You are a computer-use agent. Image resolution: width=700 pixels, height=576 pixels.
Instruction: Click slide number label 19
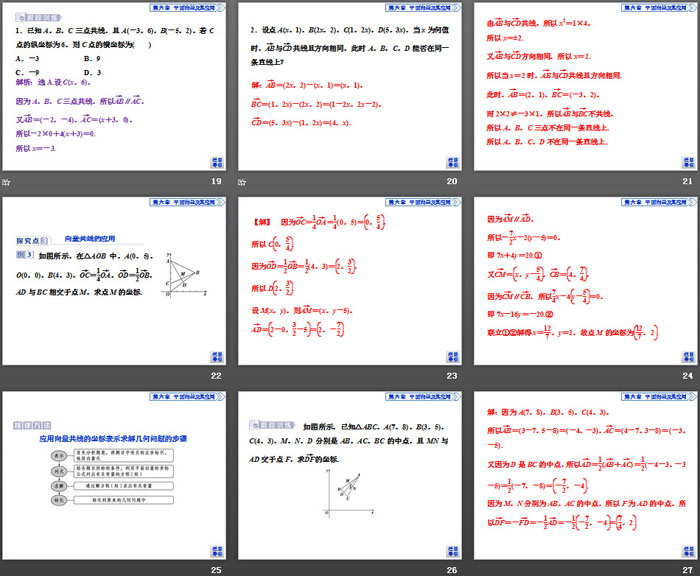[216, 181]
